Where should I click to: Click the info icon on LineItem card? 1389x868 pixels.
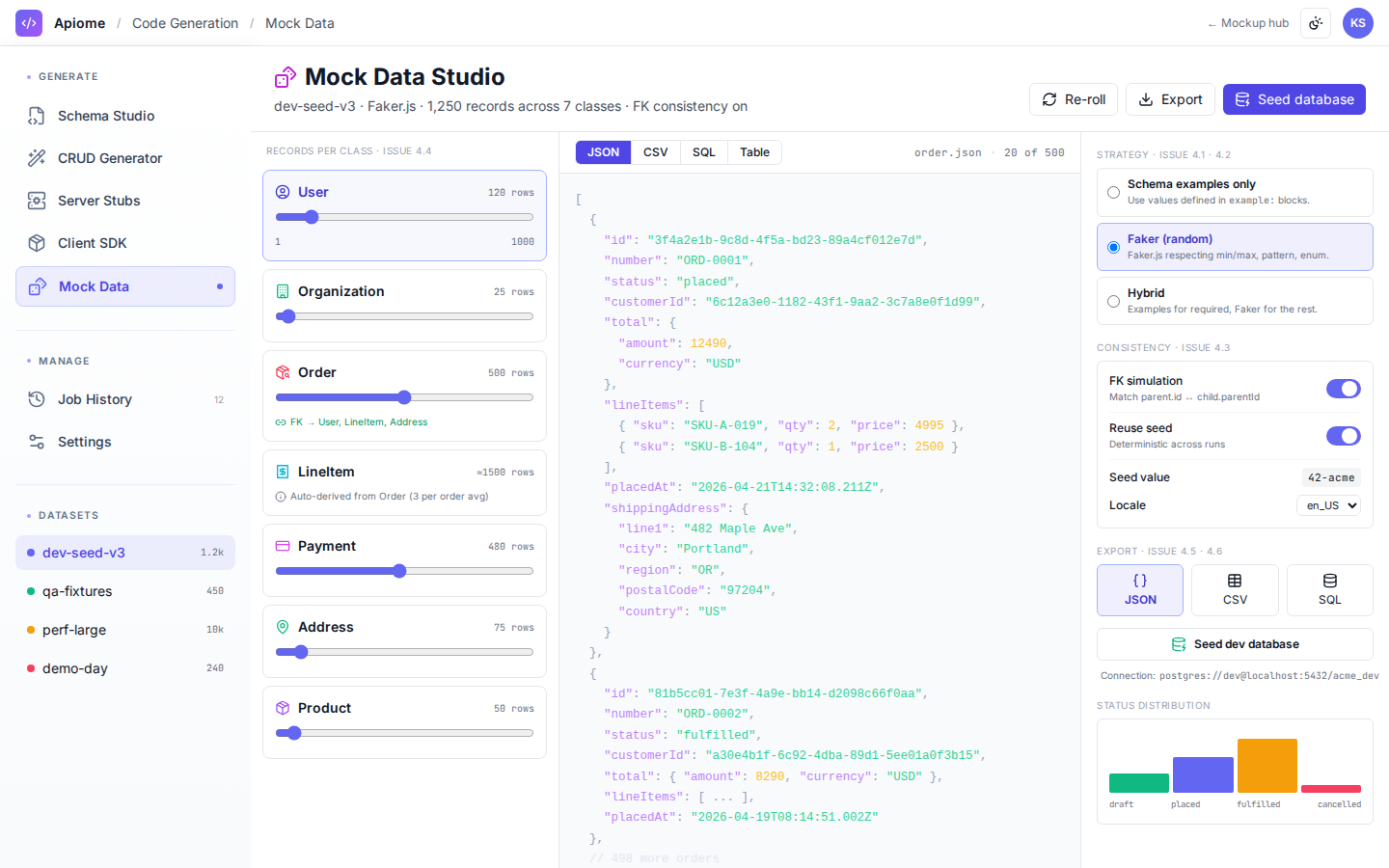click(281, 497)
